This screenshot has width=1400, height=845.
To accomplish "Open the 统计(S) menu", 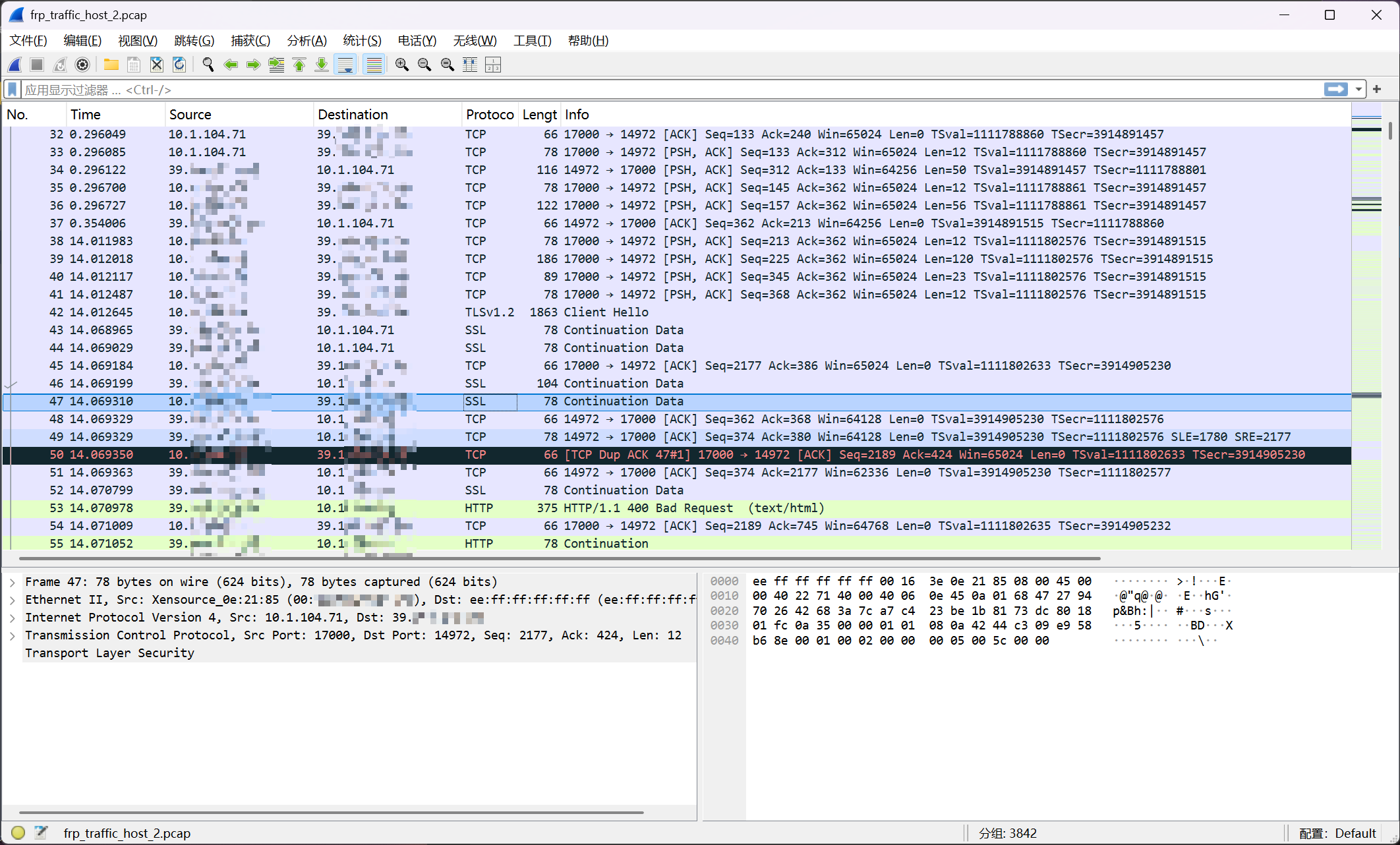I will [x=362, y=40].
